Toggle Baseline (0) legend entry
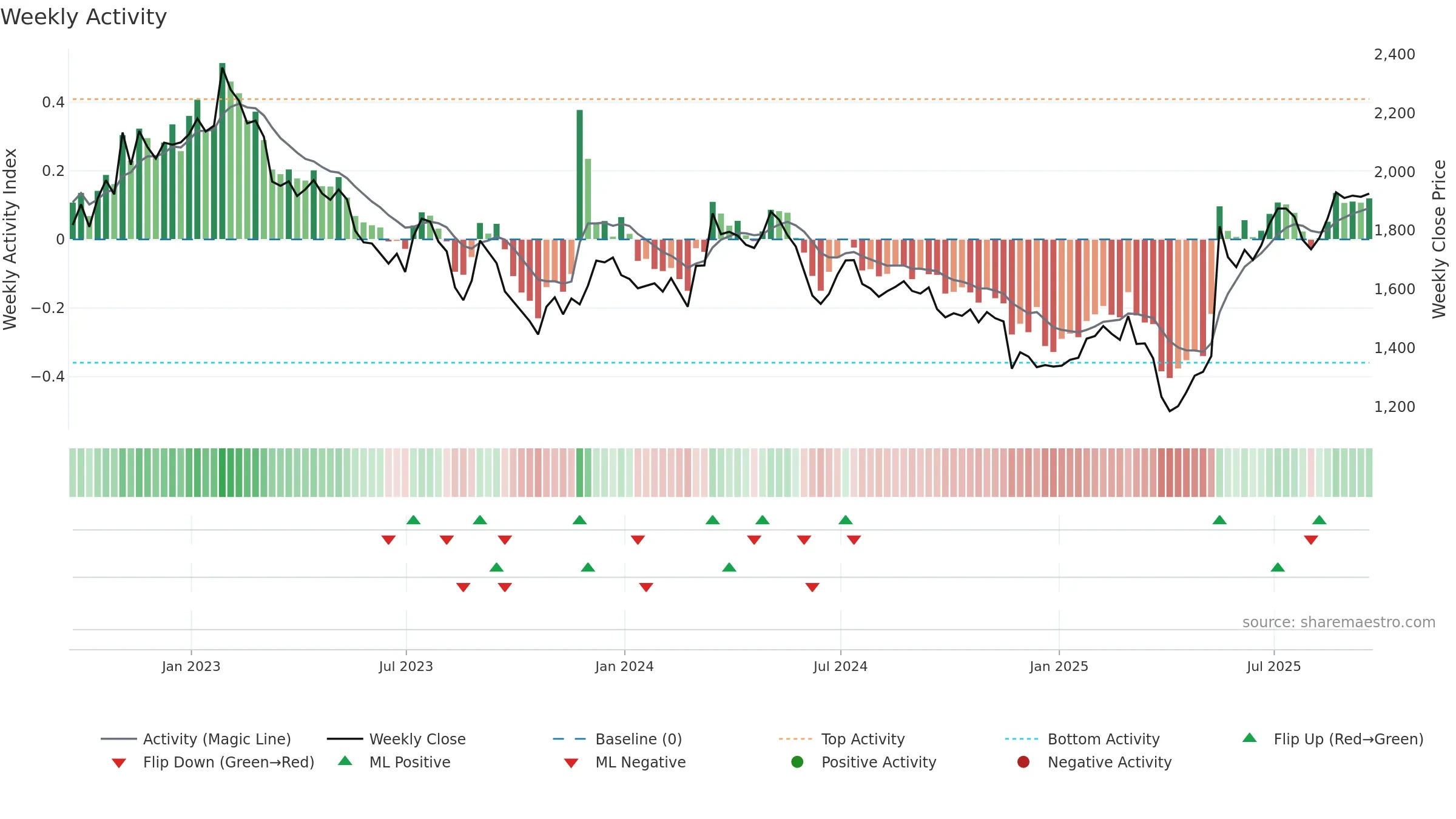Image resolution: width=1456 pixels, height=819 pixels. [x=618, y=739]
